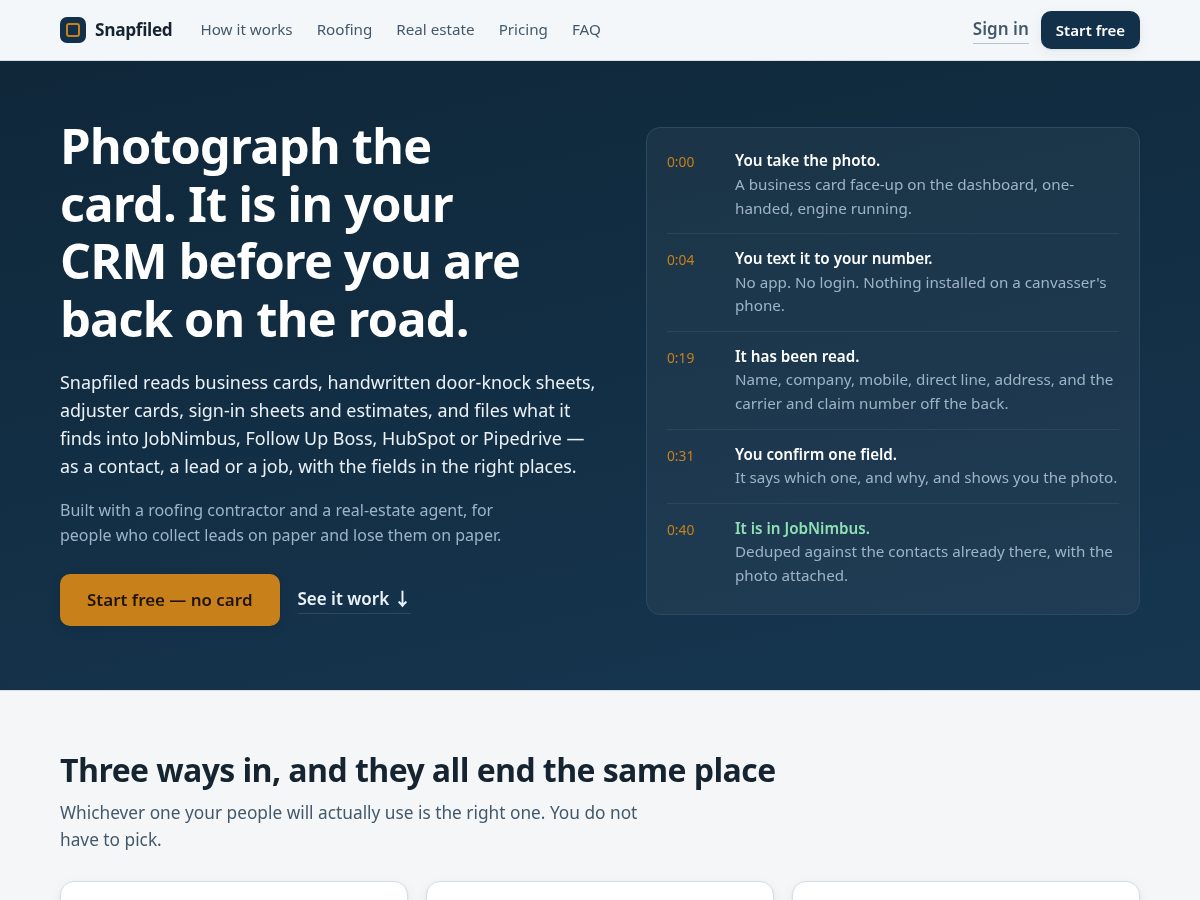
Task: Click the down arrow beside See it work
Action: tap(402, 599)
